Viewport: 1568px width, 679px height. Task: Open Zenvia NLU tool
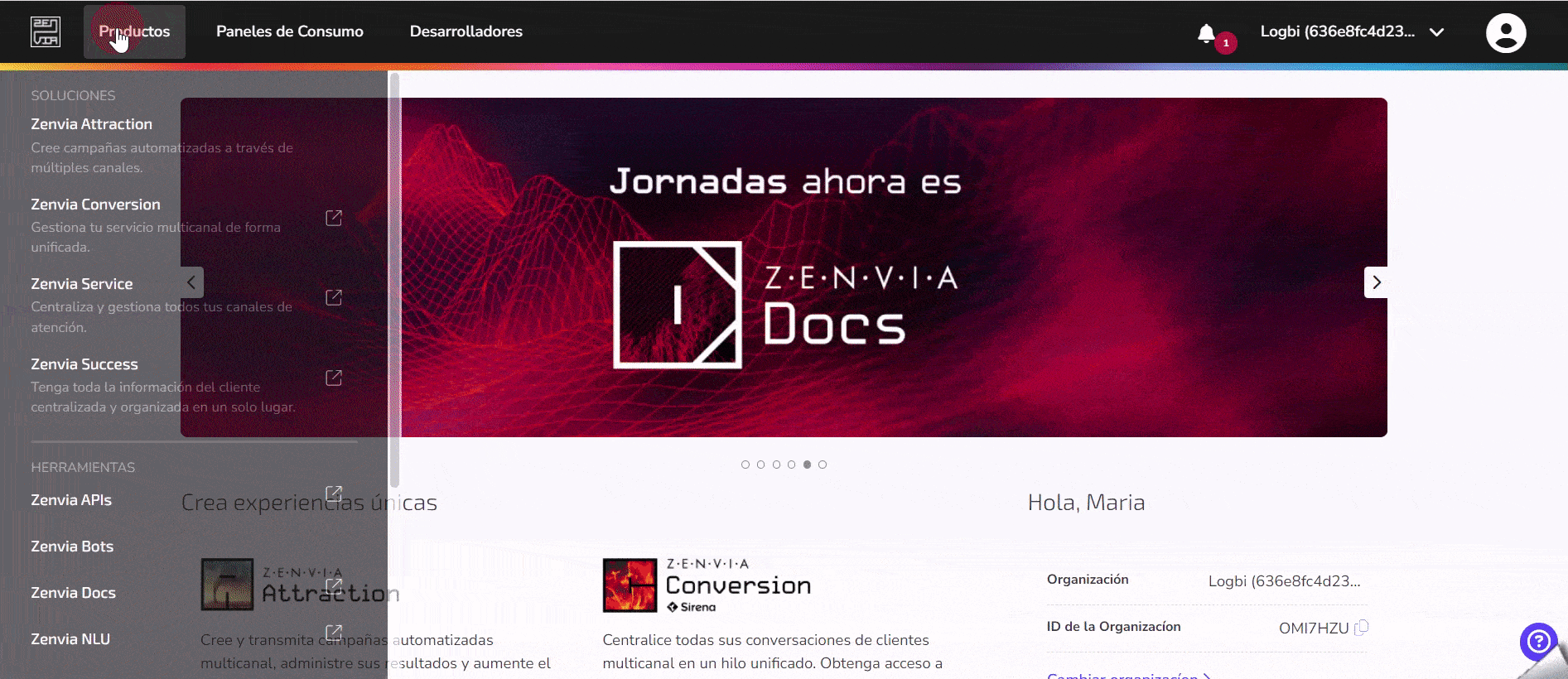[70, 639]
